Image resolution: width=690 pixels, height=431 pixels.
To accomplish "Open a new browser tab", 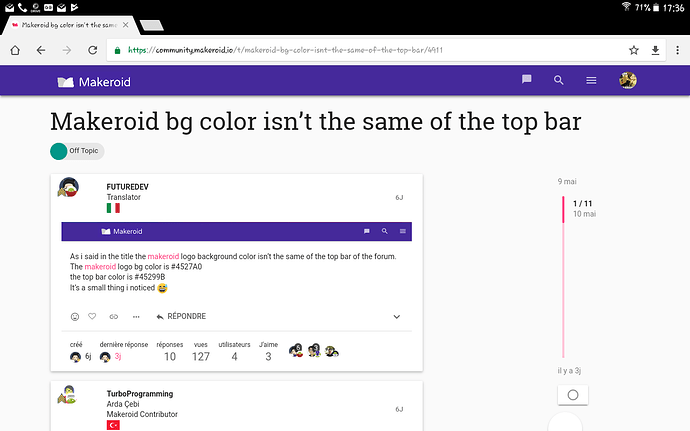I will click(152, 26).
